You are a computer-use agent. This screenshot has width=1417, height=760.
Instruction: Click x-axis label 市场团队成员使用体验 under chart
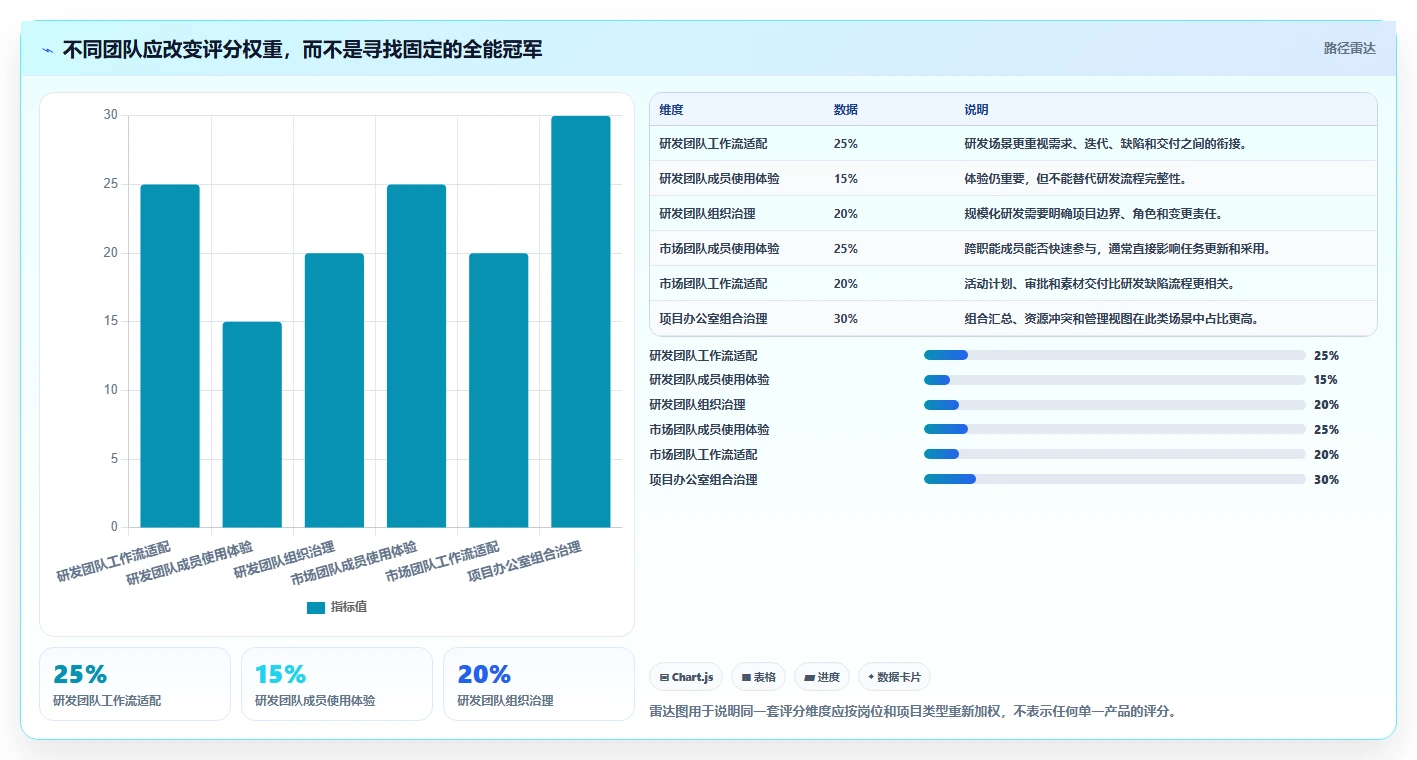tap(354, 564)
